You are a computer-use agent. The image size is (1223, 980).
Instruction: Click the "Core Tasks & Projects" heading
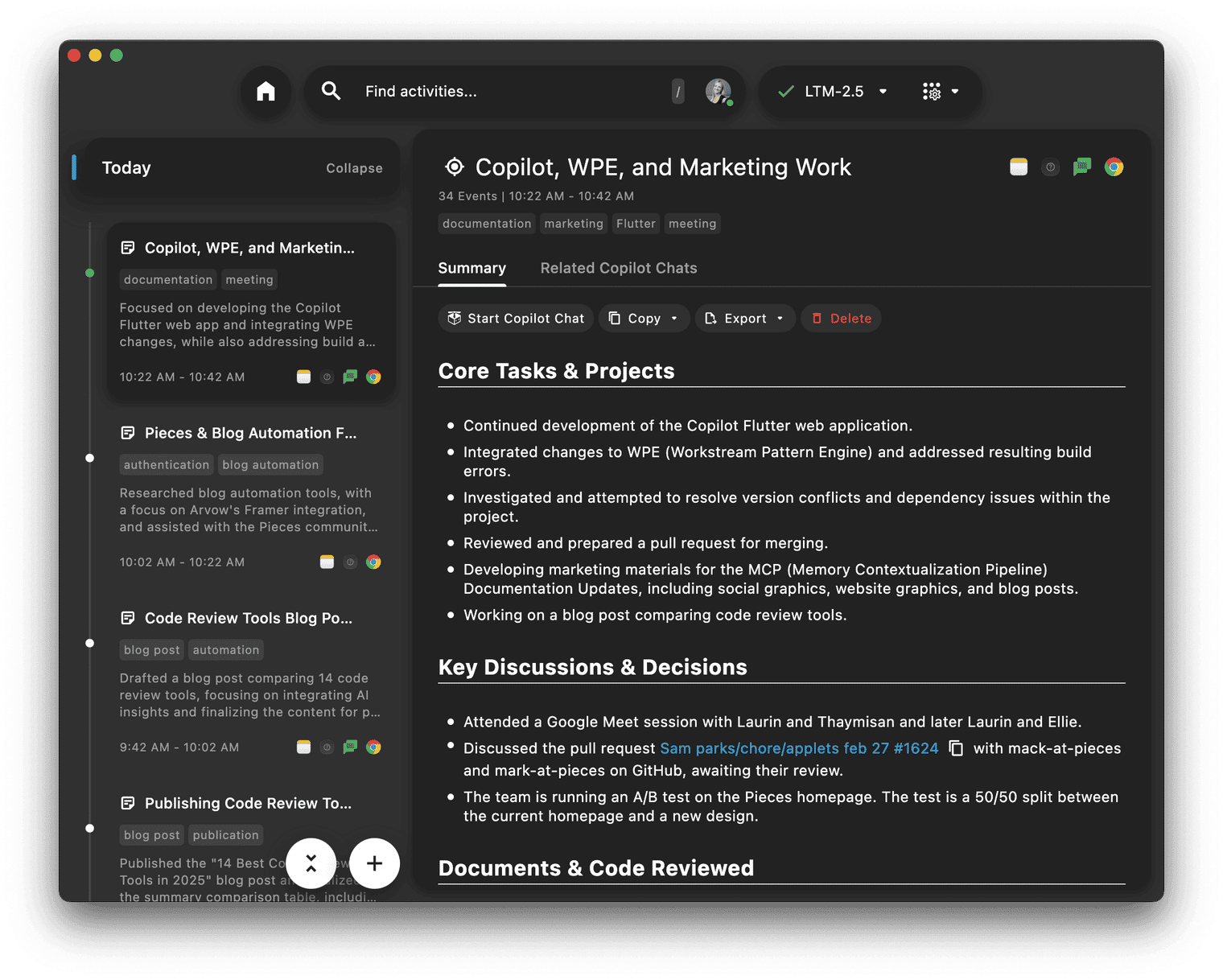pos(557,371)
